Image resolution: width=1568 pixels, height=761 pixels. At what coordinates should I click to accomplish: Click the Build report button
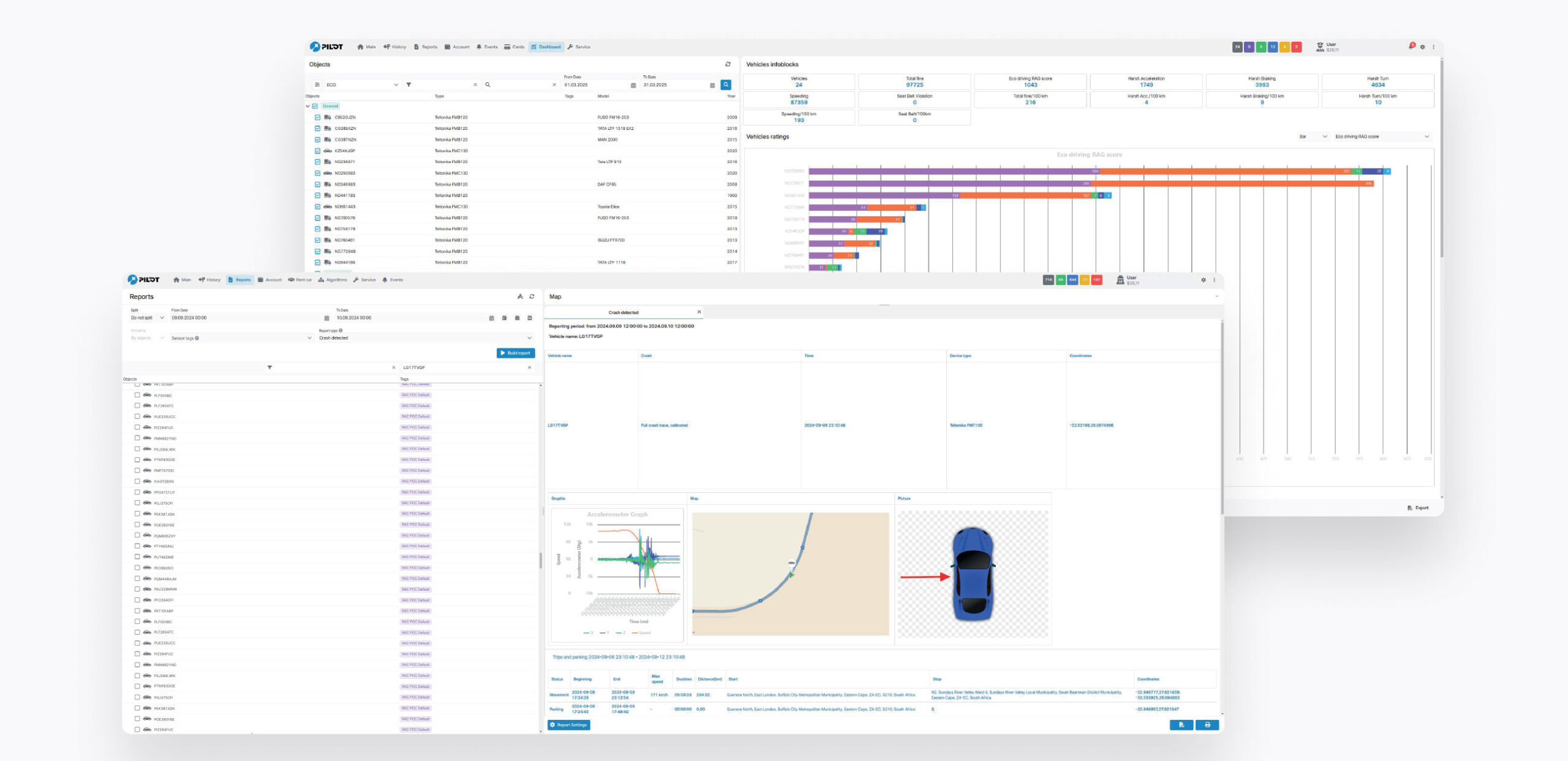click(516, 353)
